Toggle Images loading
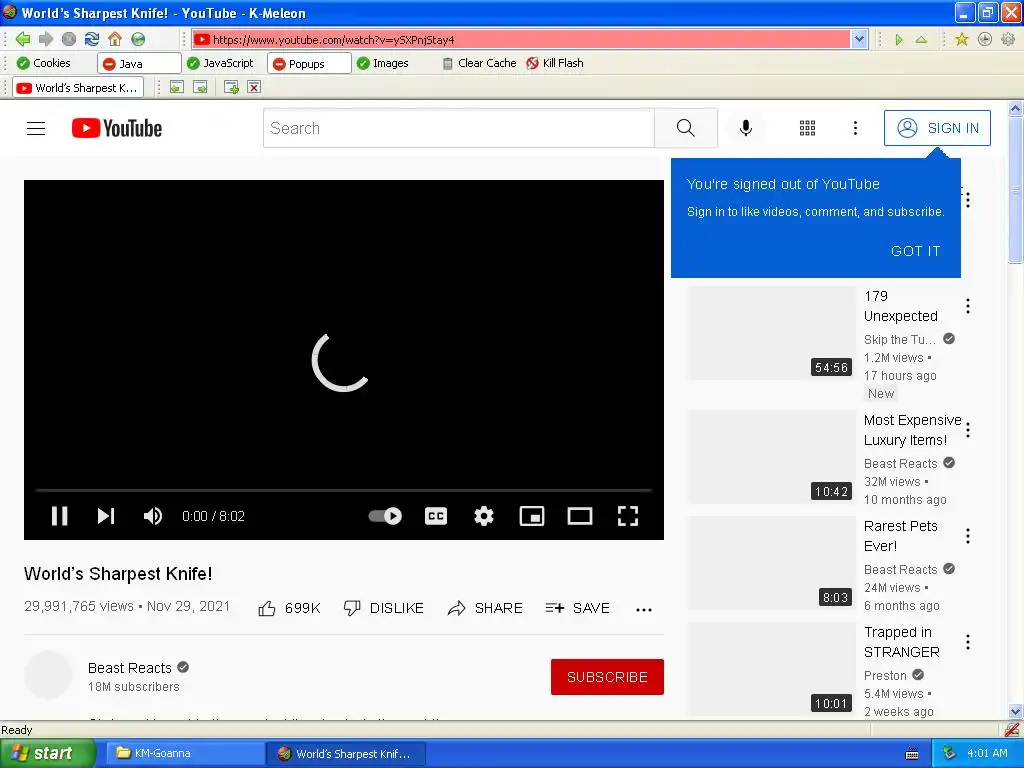The width and height of the screenshot is (1024, 768). click(383, 63)
